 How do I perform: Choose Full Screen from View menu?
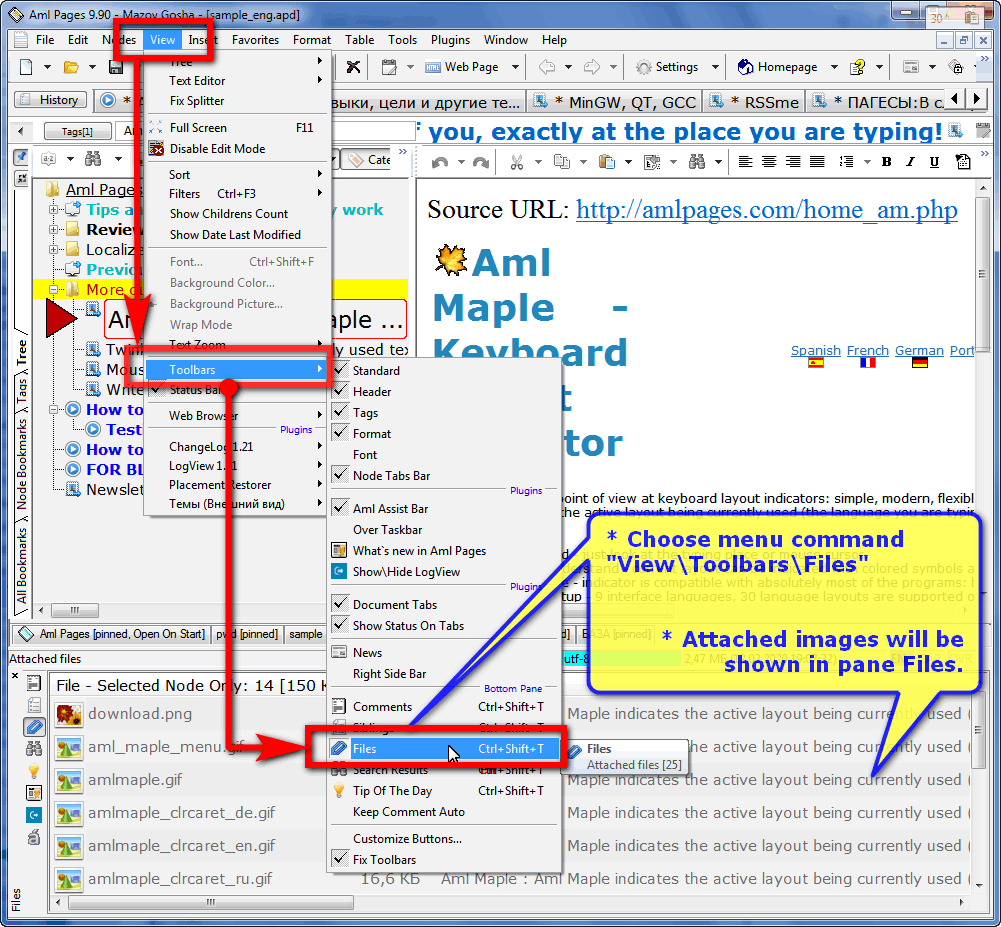(x=237, y=128)
